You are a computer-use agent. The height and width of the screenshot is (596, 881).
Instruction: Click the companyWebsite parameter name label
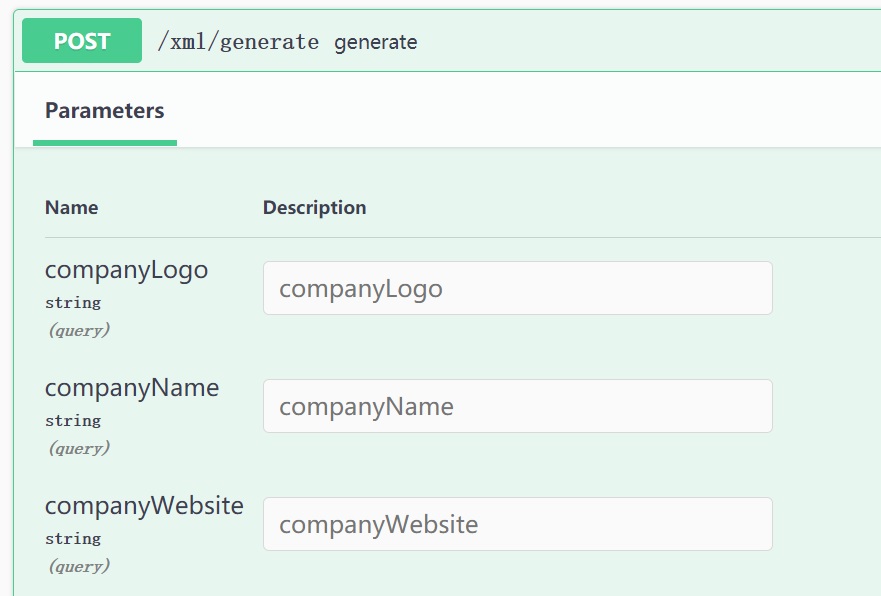point(144,506)
